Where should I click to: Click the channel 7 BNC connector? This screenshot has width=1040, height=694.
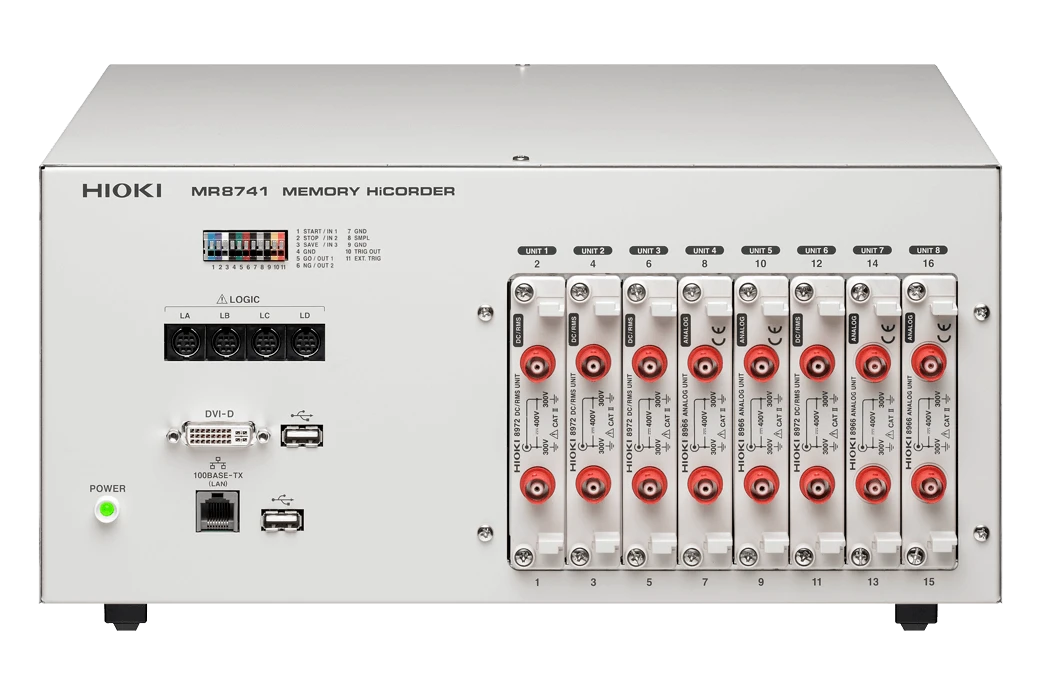[705, 486]
